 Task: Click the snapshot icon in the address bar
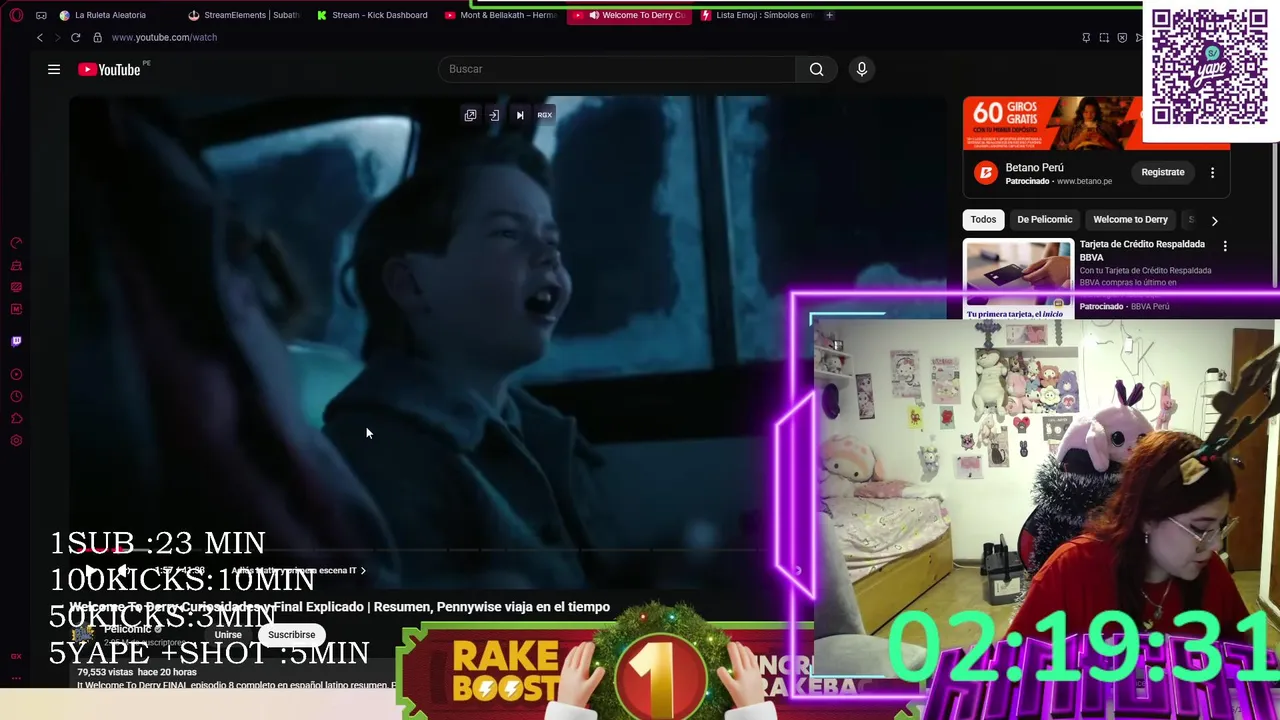[x=1104, y=37]
